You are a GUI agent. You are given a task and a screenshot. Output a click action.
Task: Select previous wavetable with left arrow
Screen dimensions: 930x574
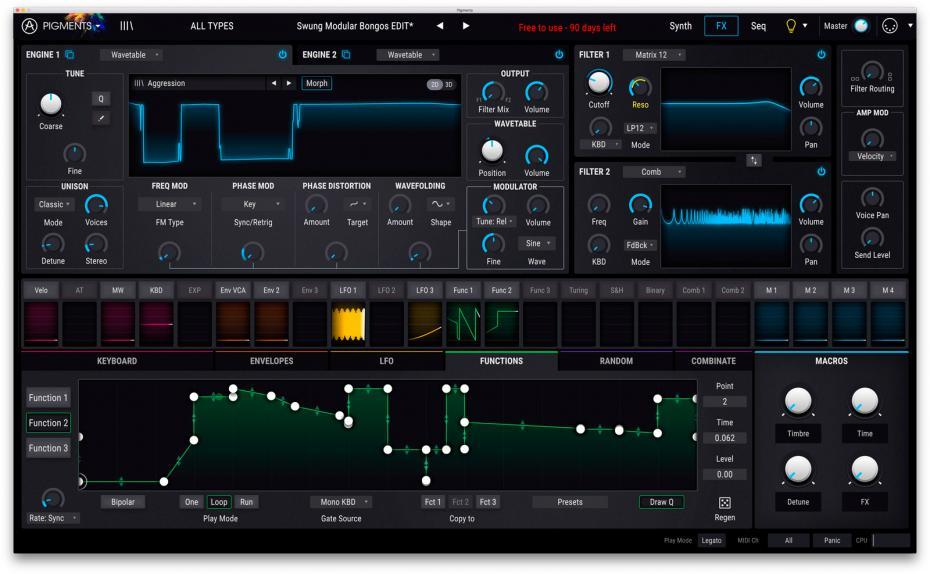click(x=274, y=84)
